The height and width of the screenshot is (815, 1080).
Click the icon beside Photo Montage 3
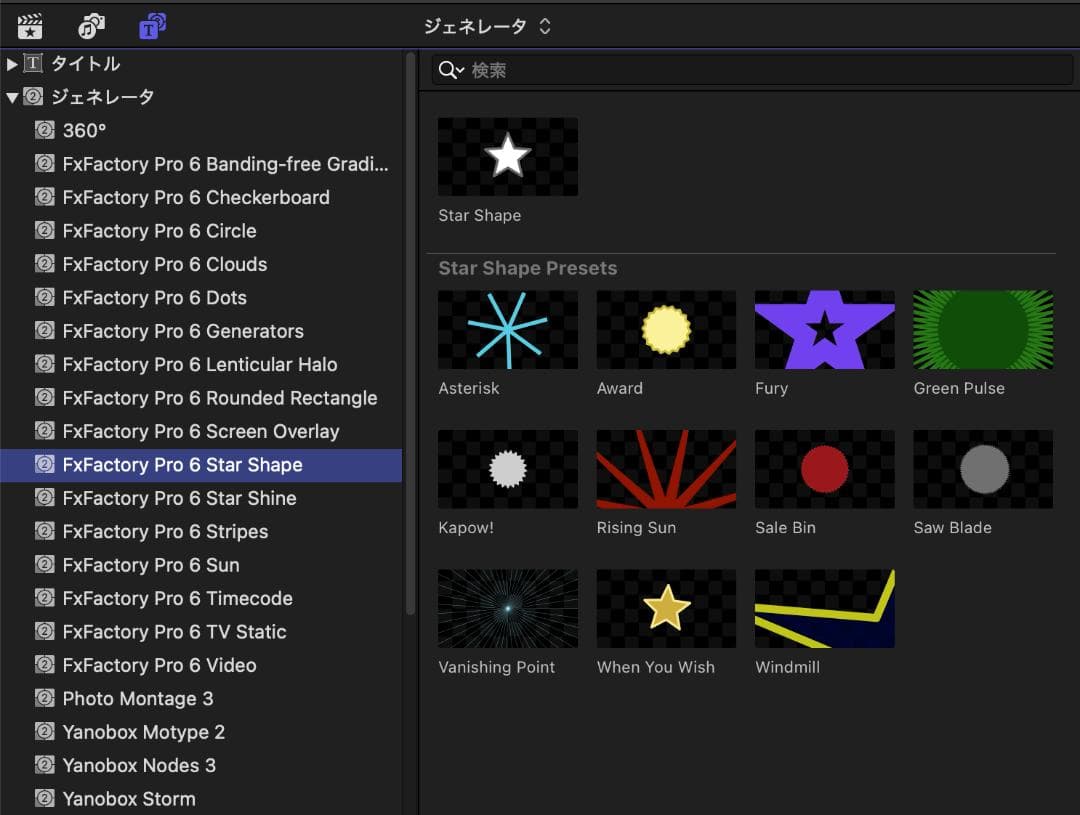coord(44,698)
